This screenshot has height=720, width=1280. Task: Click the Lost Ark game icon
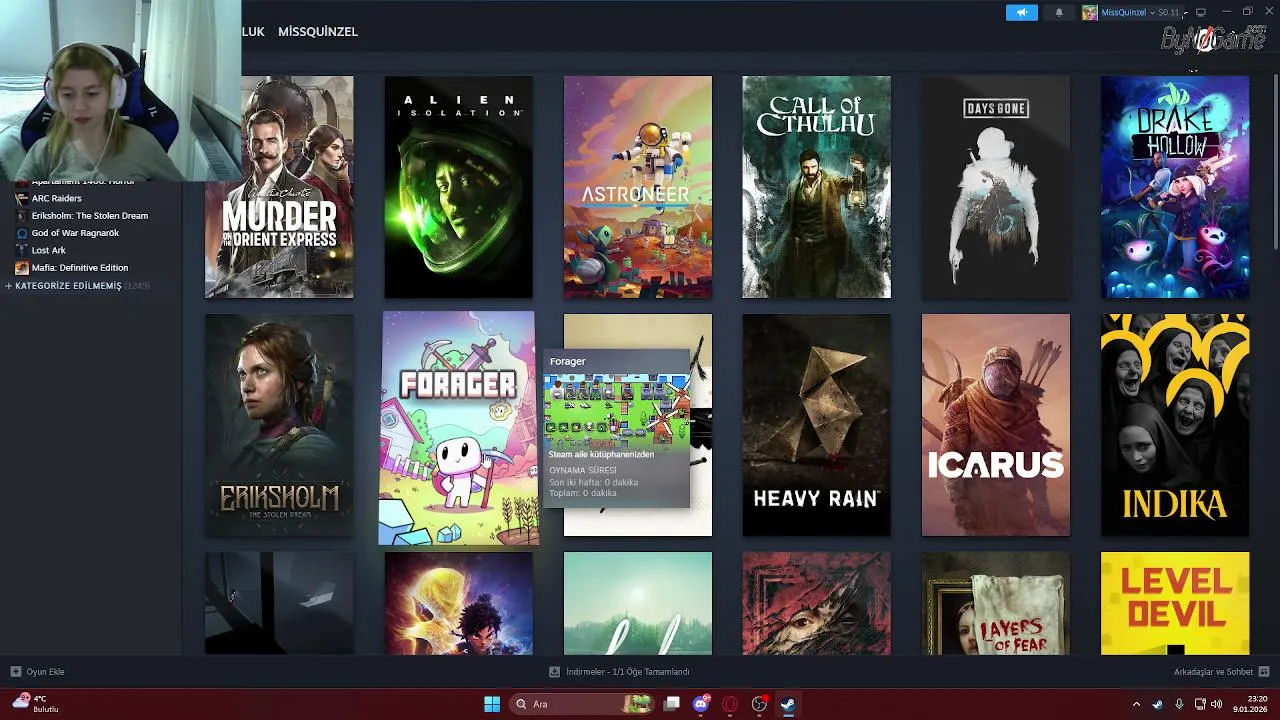click(22, 250)
